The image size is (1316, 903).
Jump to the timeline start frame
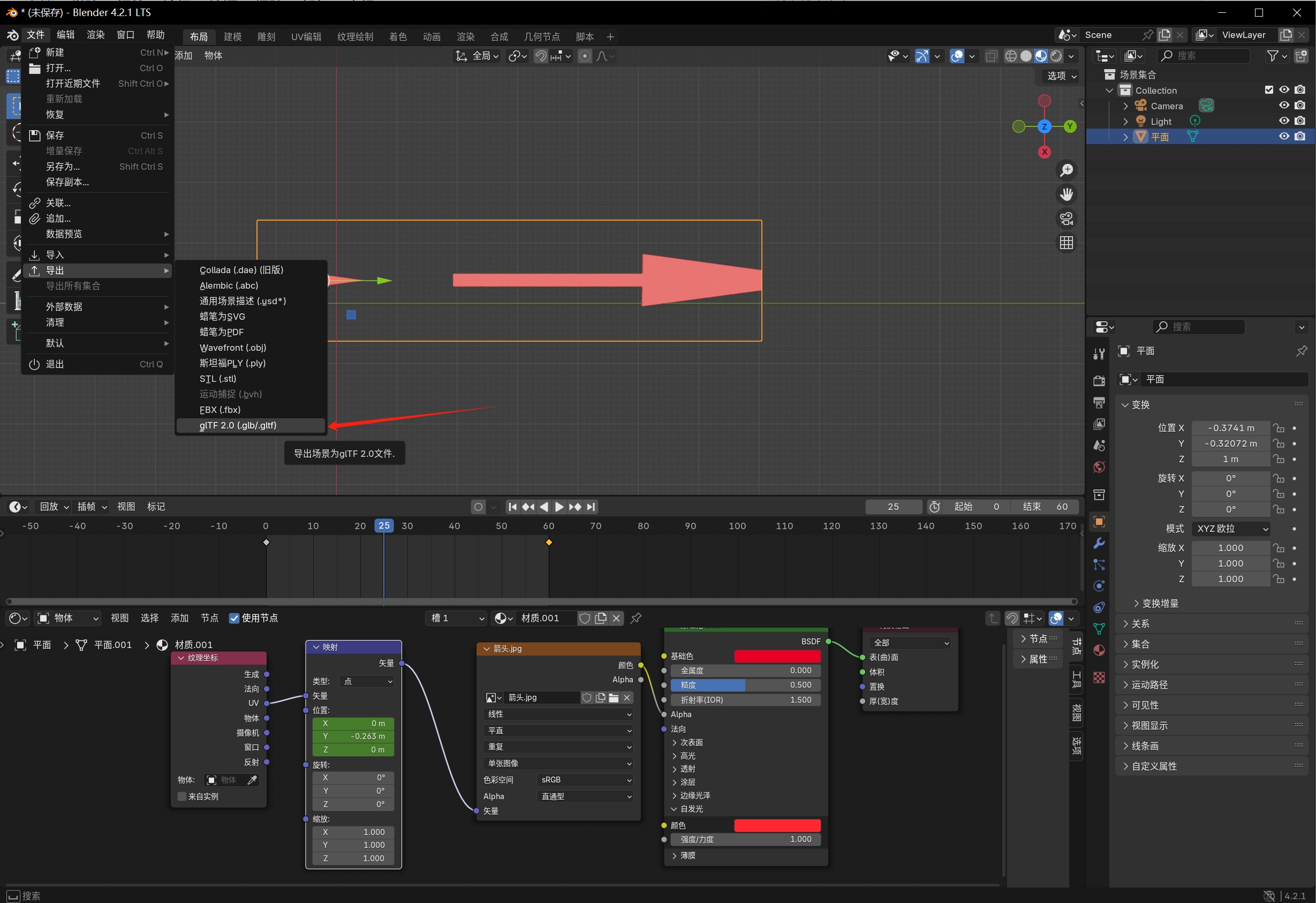pyautogui.click(x=512, y=507)
